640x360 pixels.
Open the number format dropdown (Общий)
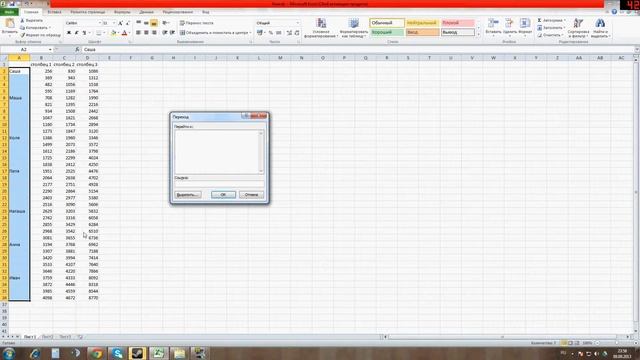[x=298, y=23]
